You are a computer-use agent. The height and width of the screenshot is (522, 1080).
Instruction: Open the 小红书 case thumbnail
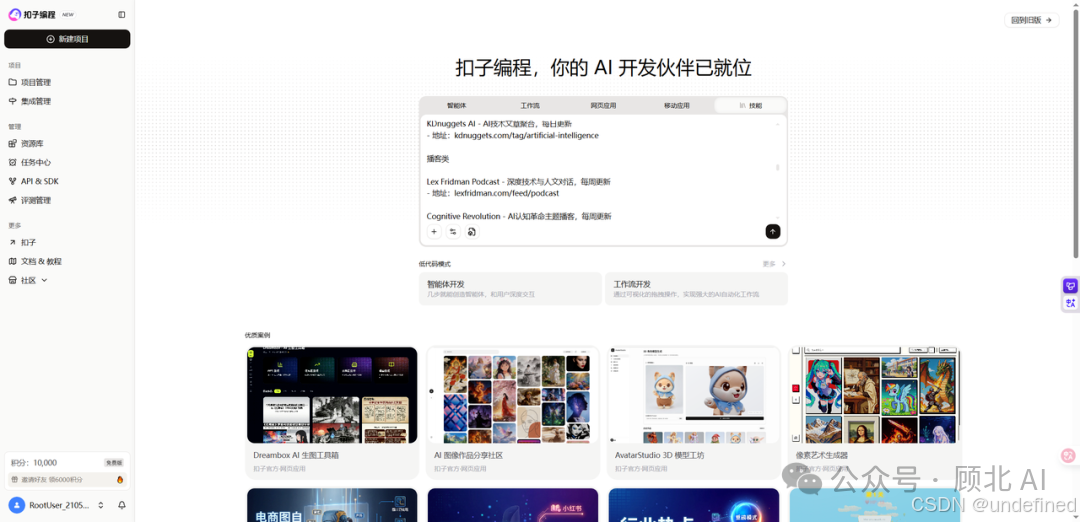512,505
